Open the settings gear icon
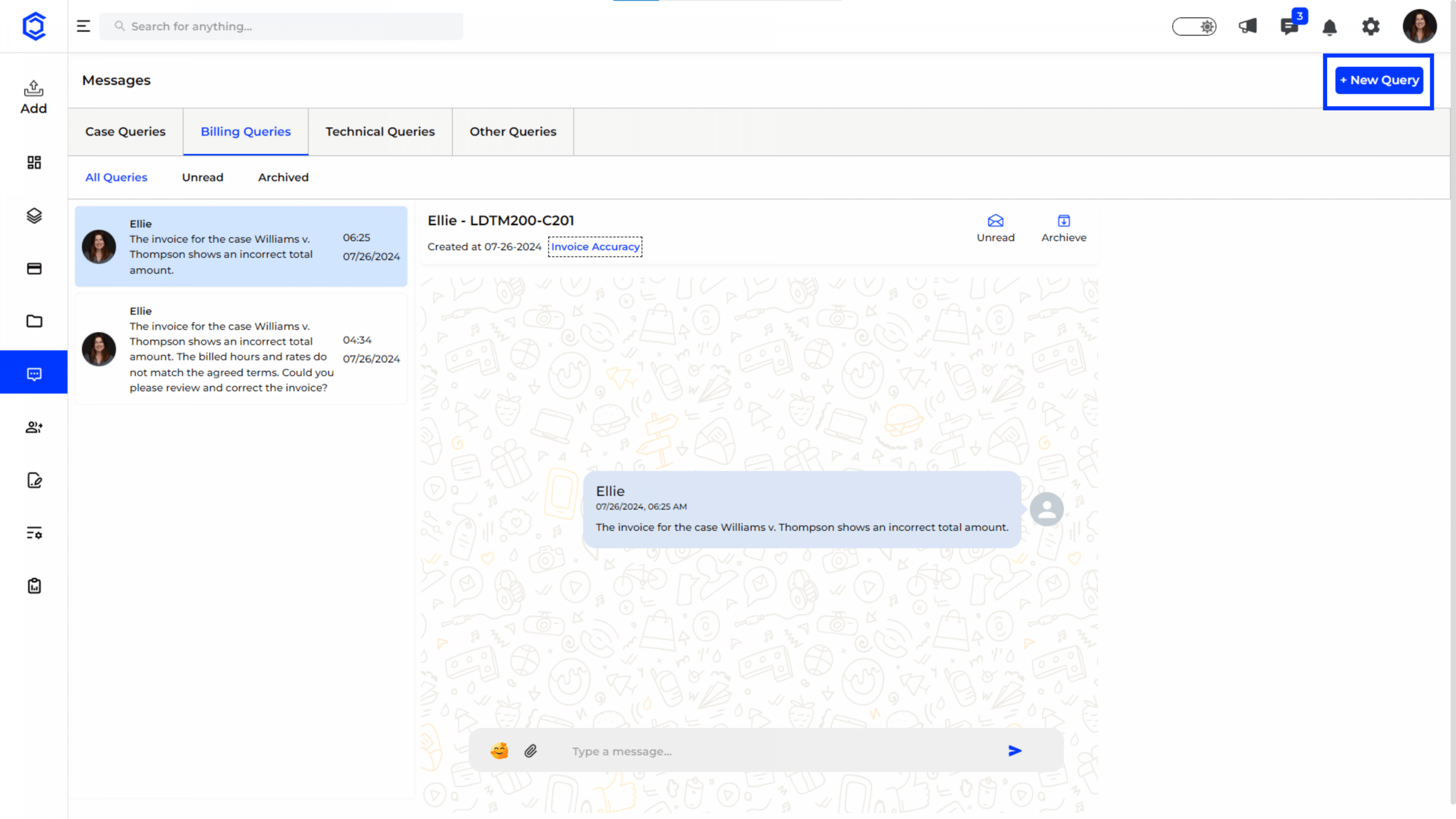Viewport: 1456px width, 819px height. tap(1370, 26)
